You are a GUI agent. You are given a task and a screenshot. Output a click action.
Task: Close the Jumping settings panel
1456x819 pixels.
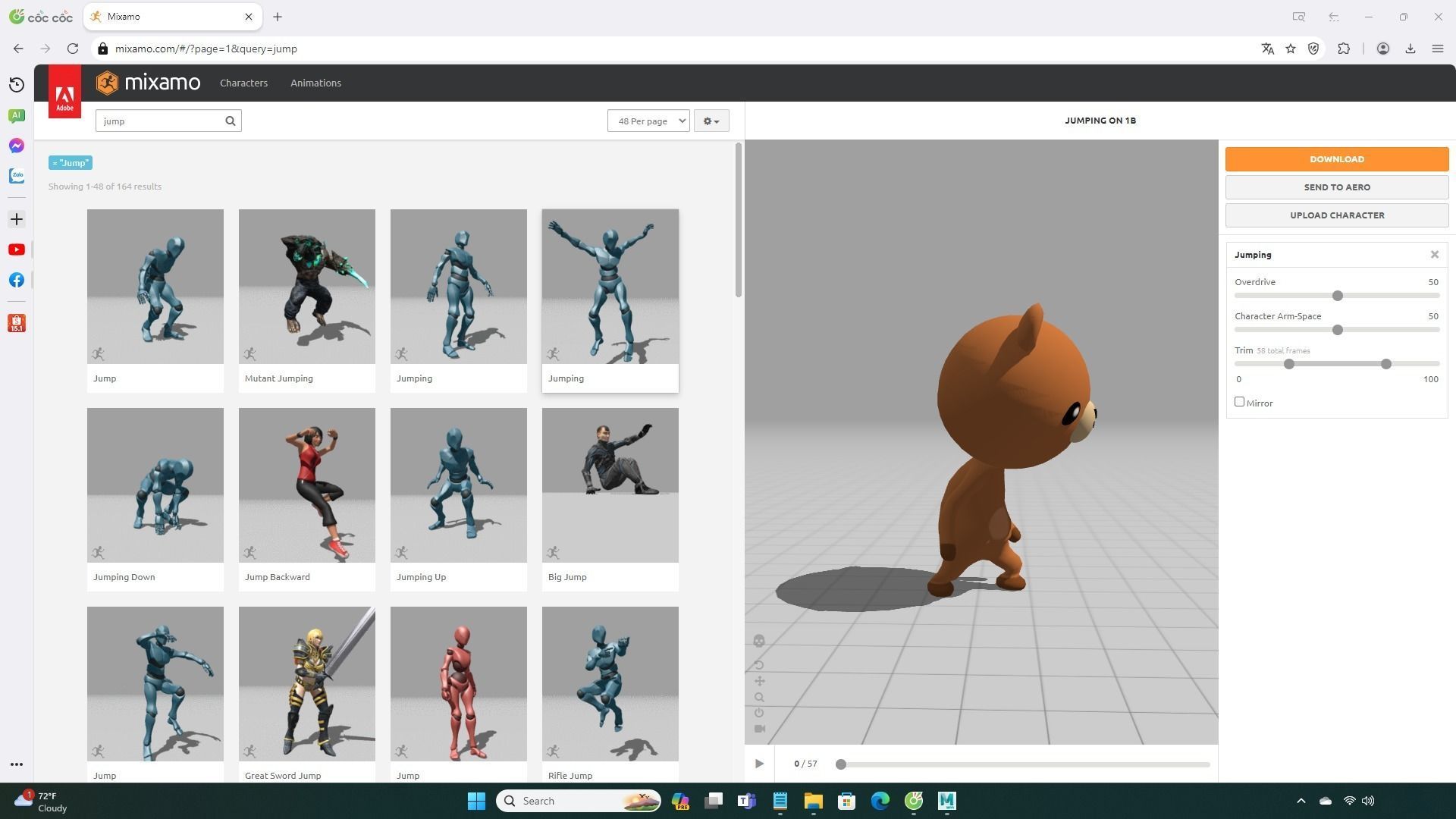[x=1435, y=255]
